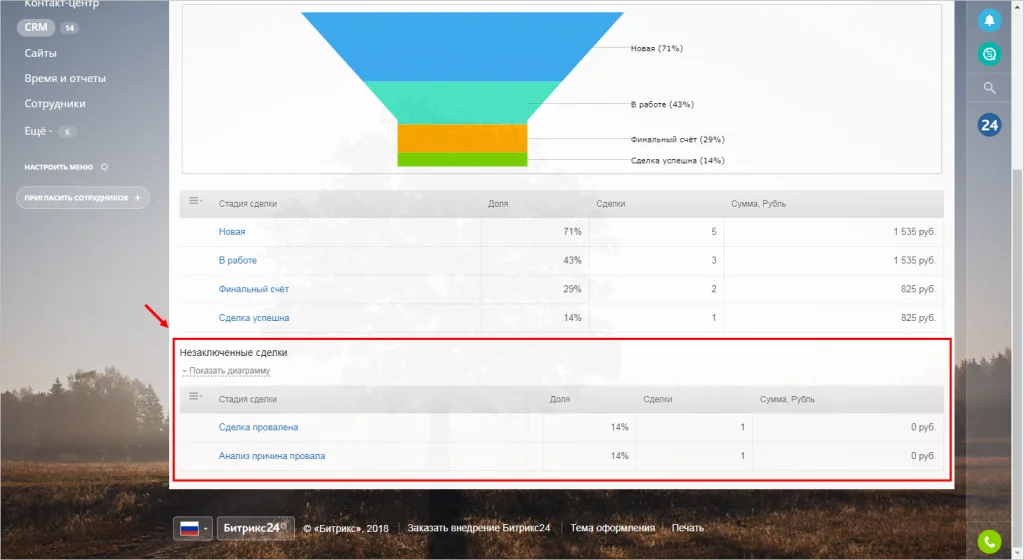Screen dimensions: 1024x560
Task: Click the blue Новая funnel segment
Action: (x=462, y=46)
